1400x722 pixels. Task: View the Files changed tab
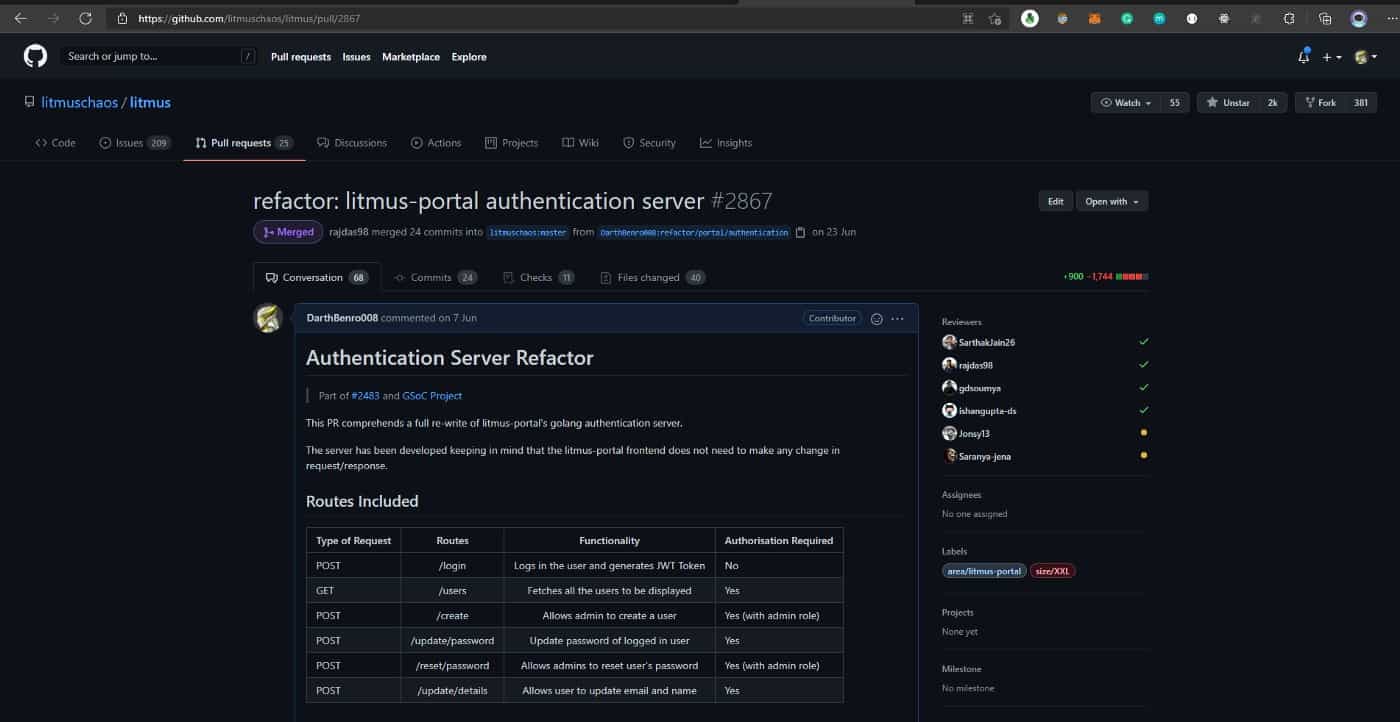[x=653, y=277]
